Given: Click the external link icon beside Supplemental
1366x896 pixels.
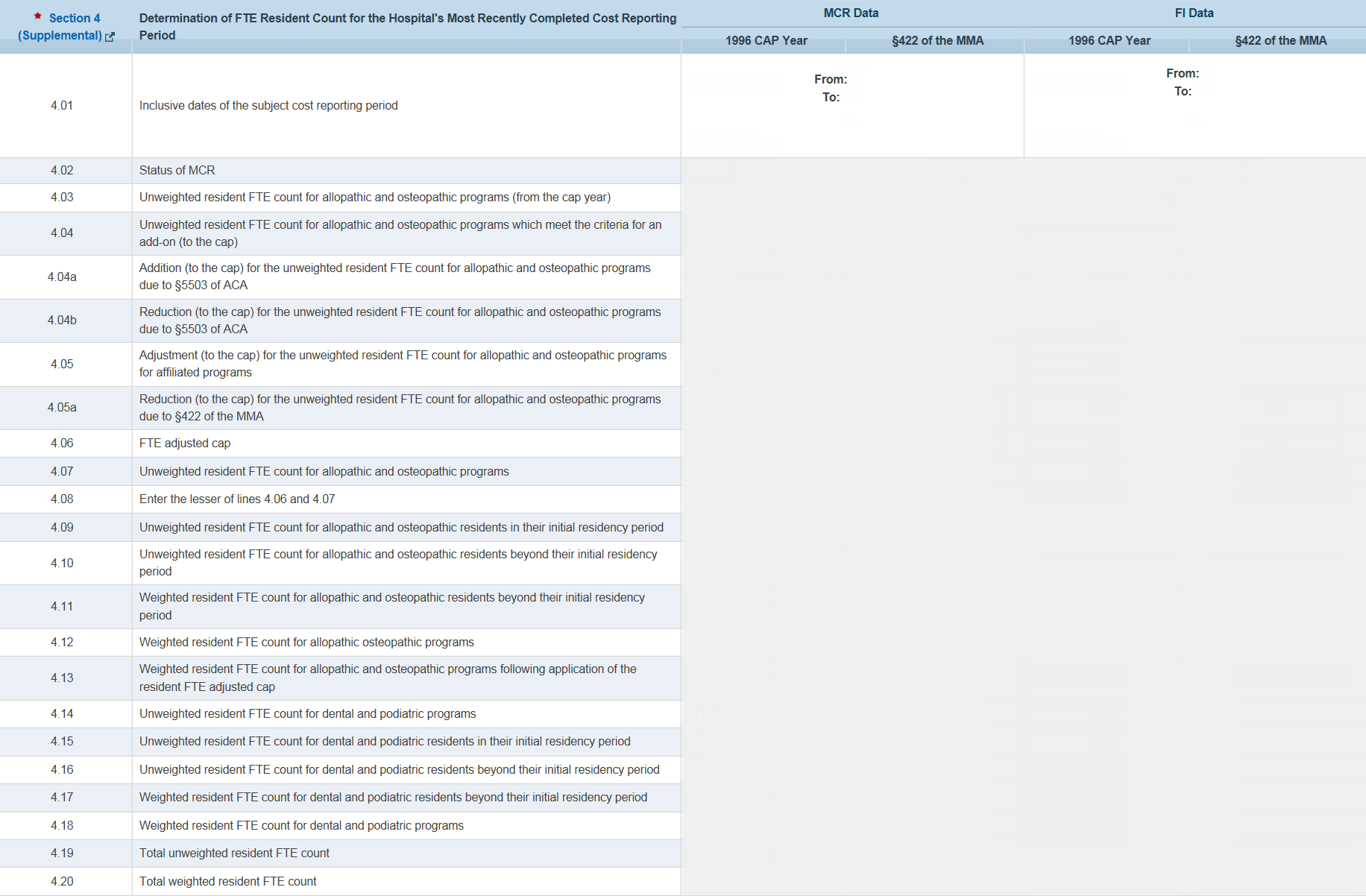Looking at the screenshot, I should click(x=110, y=37).
